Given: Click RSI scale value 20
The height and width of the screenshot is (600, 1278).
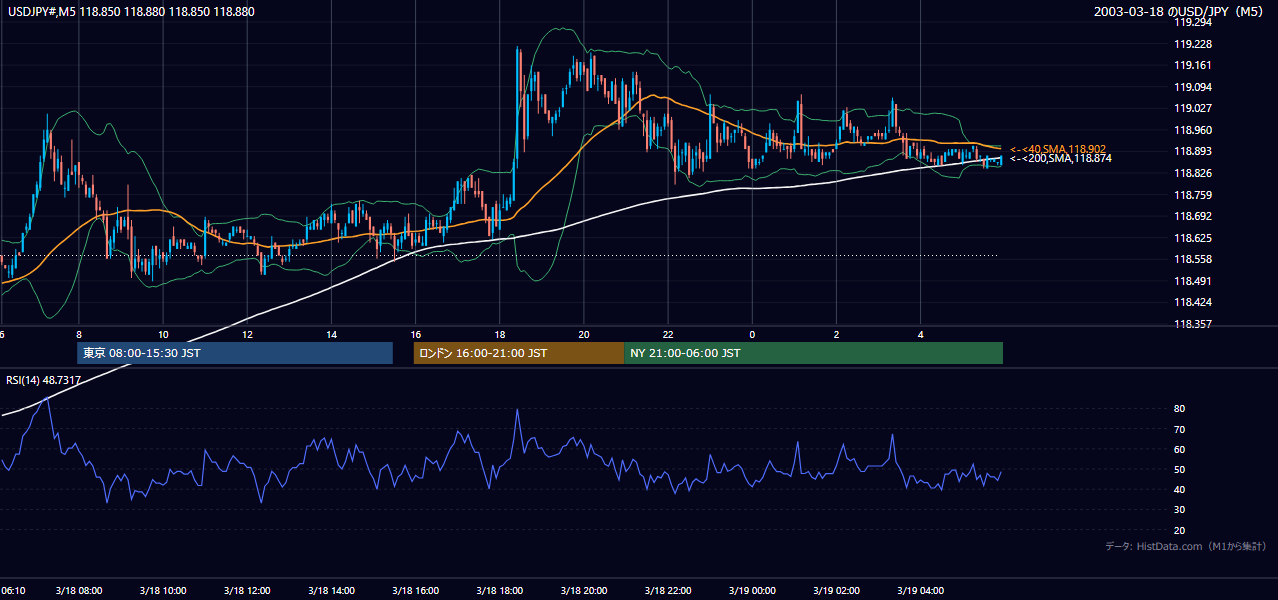Looking at the screenshot, I should click(x=1180, y=530).
